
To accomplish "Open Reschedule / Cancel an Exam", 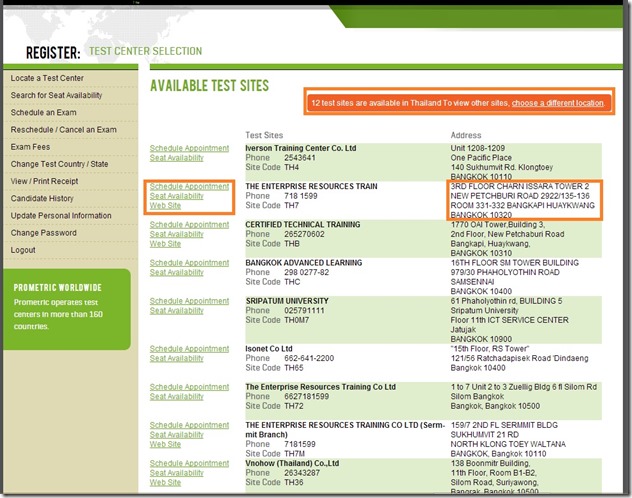I will [64, 130].
